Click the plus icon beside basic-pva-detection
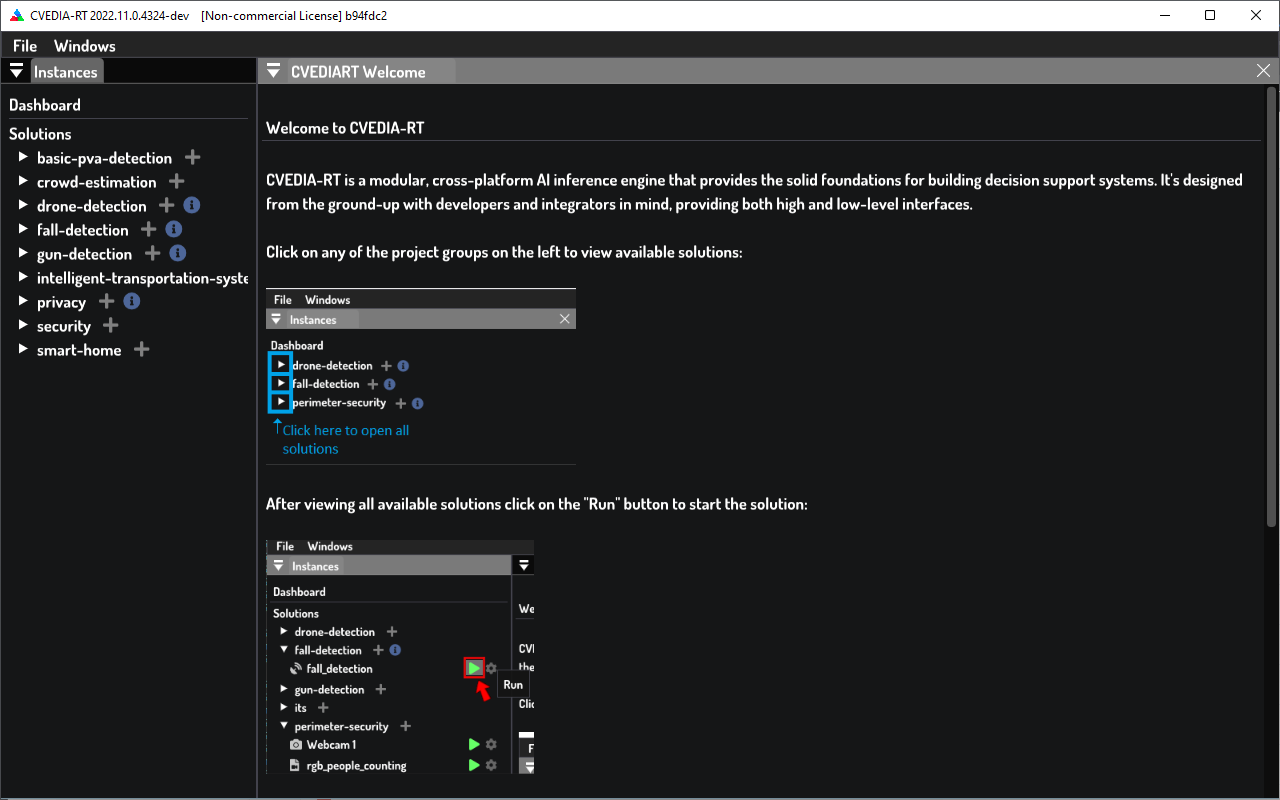The height and width of the screenshot is (800, 1280). (193, 158)
